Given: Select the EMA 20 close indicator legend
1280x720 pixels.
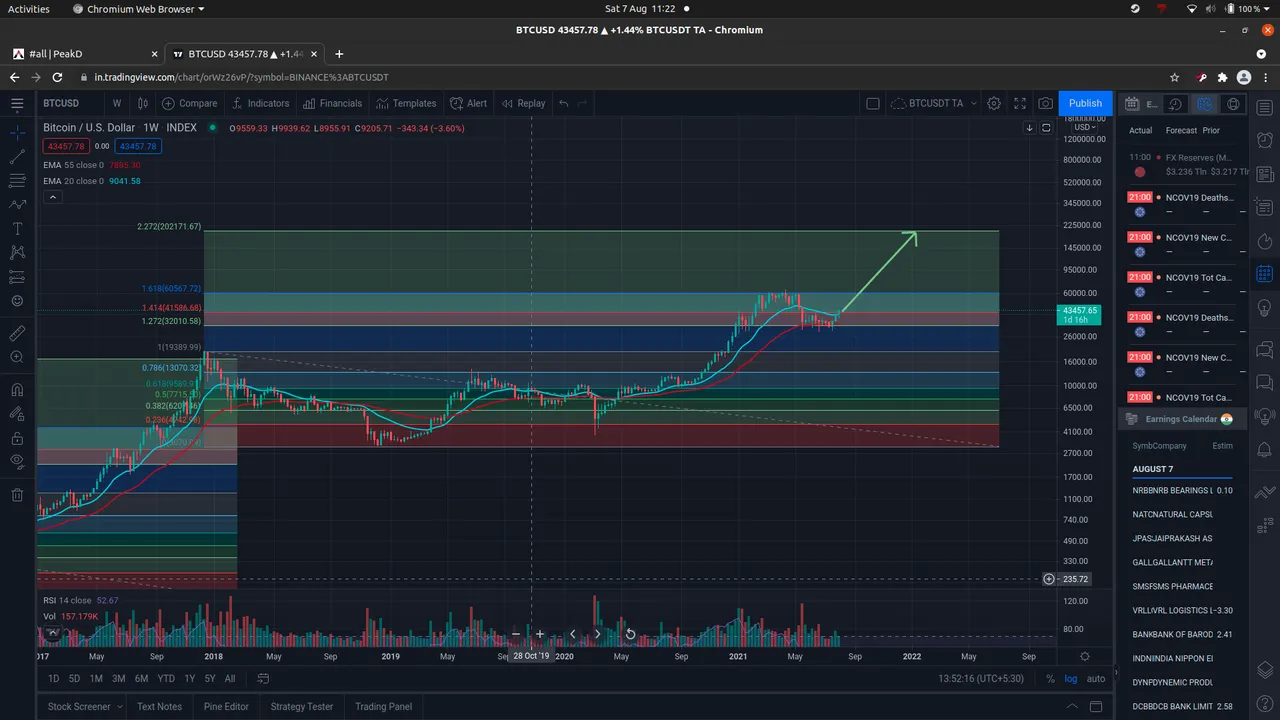Looking at the screenshot, I should (92, 181).
